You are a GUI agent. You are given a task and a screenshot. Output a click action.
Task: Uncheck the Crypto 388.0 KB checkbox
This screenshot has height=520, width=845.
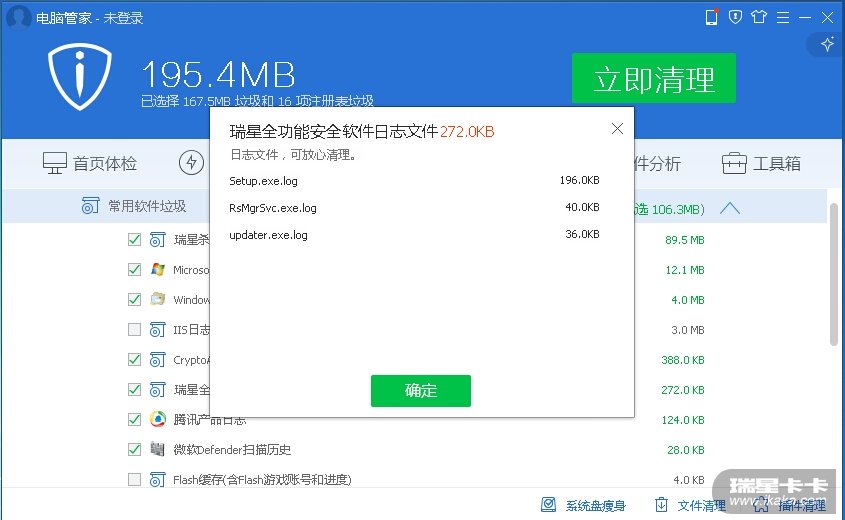134,359
